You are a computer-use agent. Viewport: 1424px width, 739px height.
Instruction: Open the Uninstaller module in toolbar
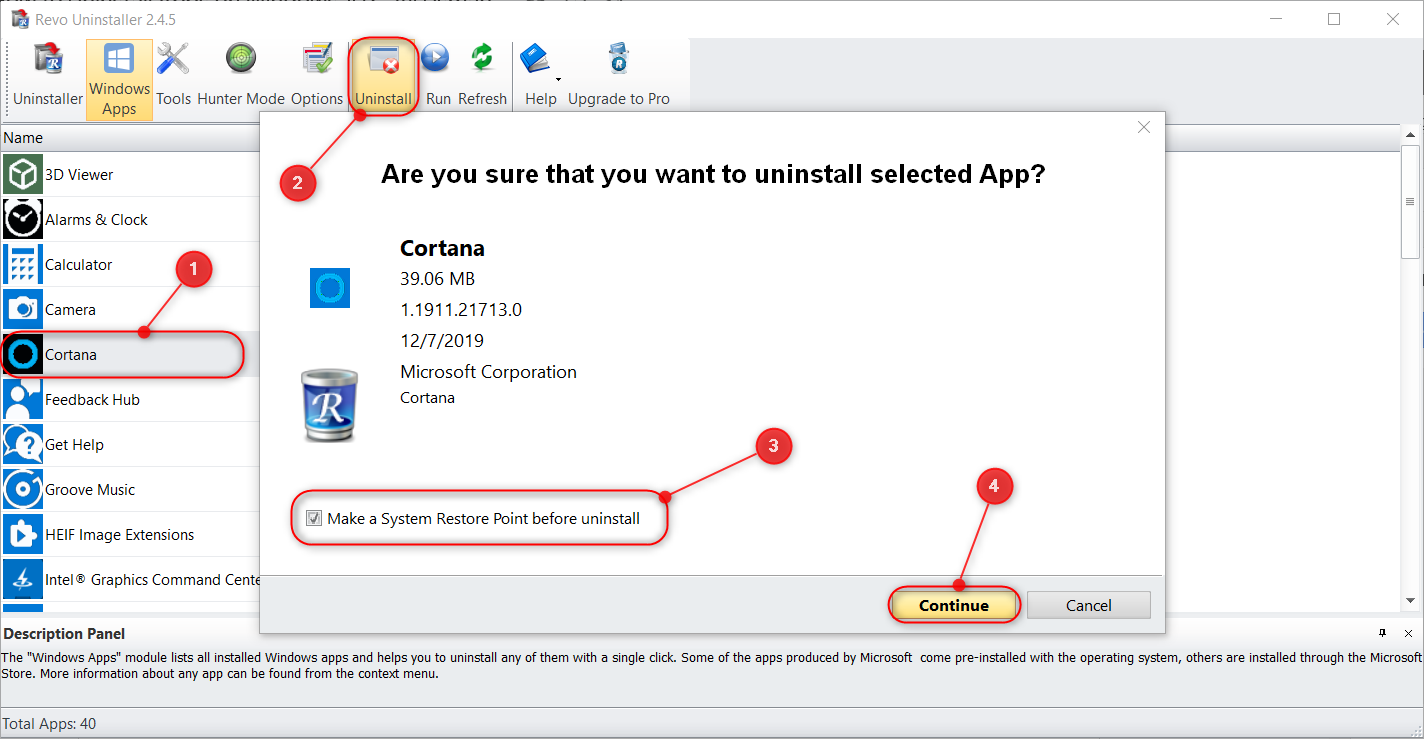point(48,75)
